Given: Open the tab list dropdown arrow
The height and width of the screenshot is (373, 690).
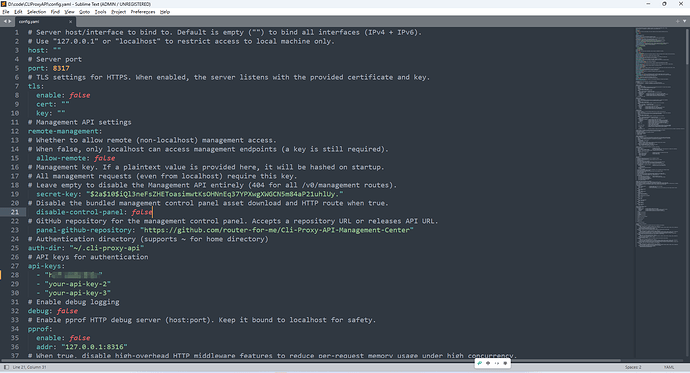Looking at the screenshot, I should click(x=684, y=21).
